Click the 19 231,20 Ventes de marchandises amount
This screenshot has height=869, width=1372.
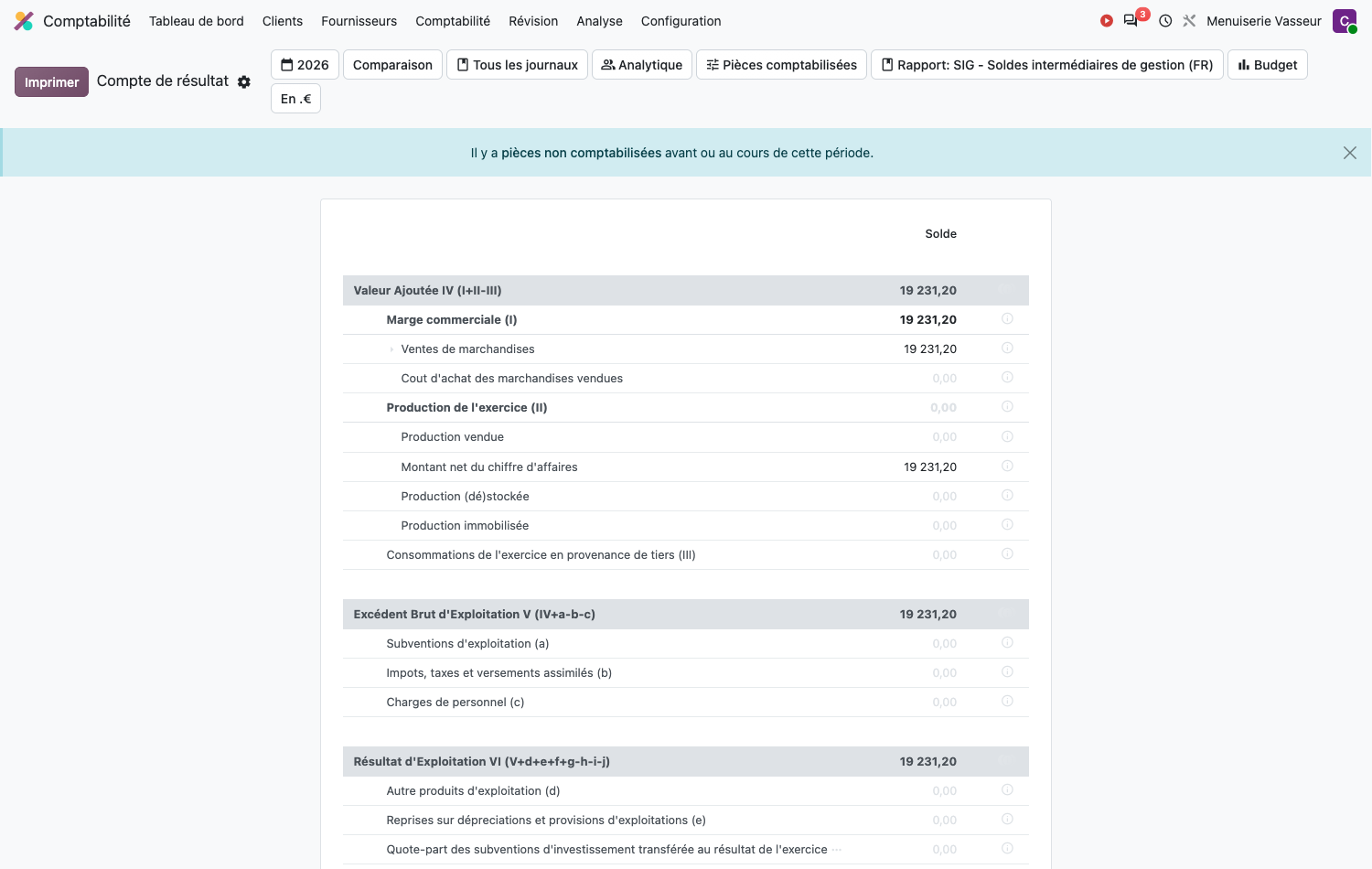click(930, 349)
